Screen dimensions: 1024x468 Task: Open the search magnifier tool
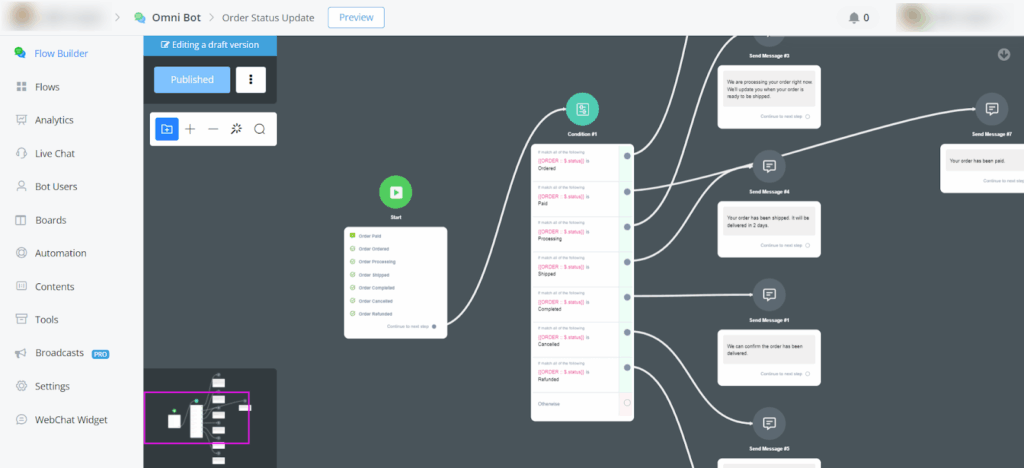pos(259,129)
